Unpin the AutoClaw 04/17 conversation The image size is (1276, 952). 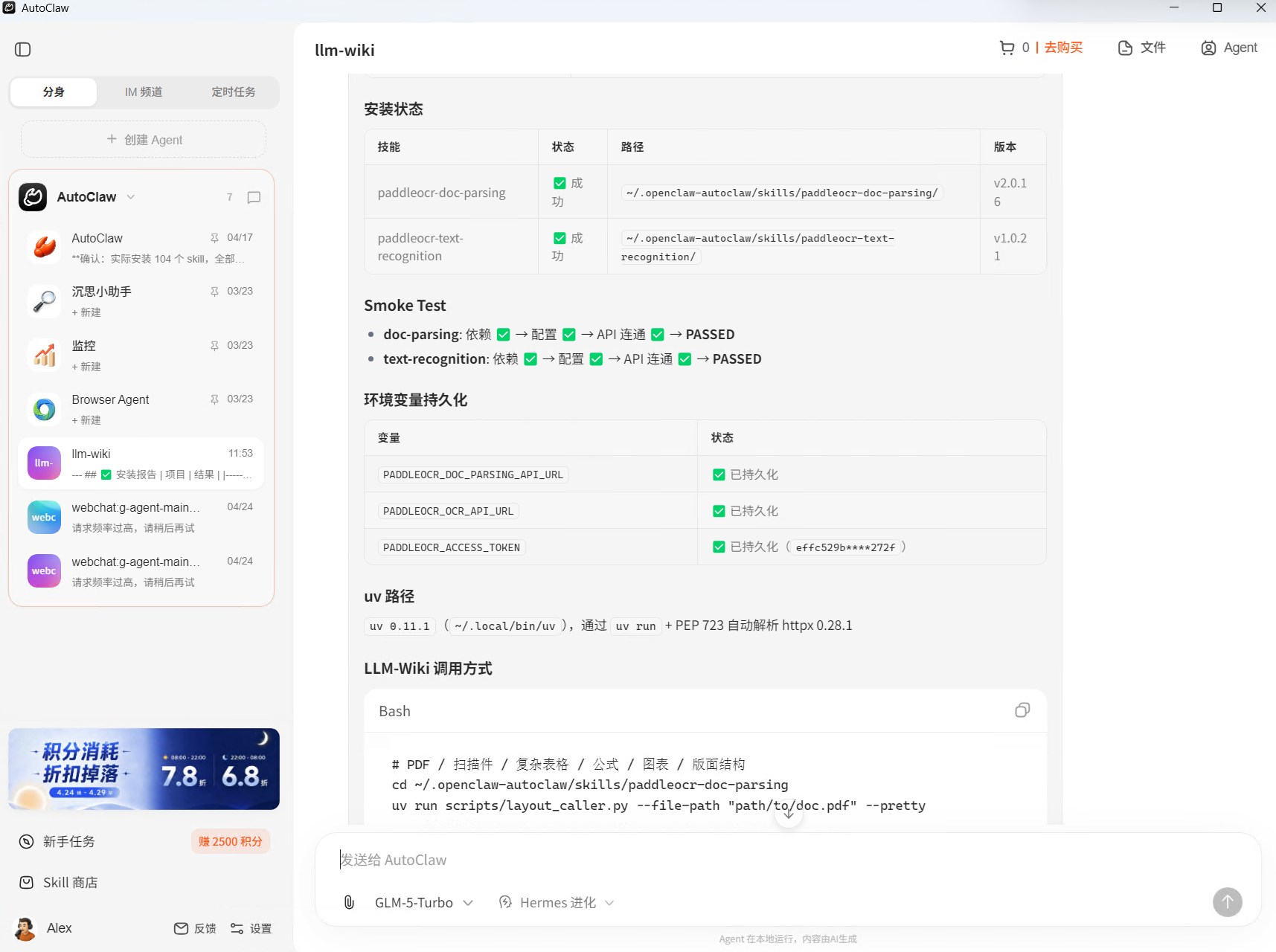(214, 238)
